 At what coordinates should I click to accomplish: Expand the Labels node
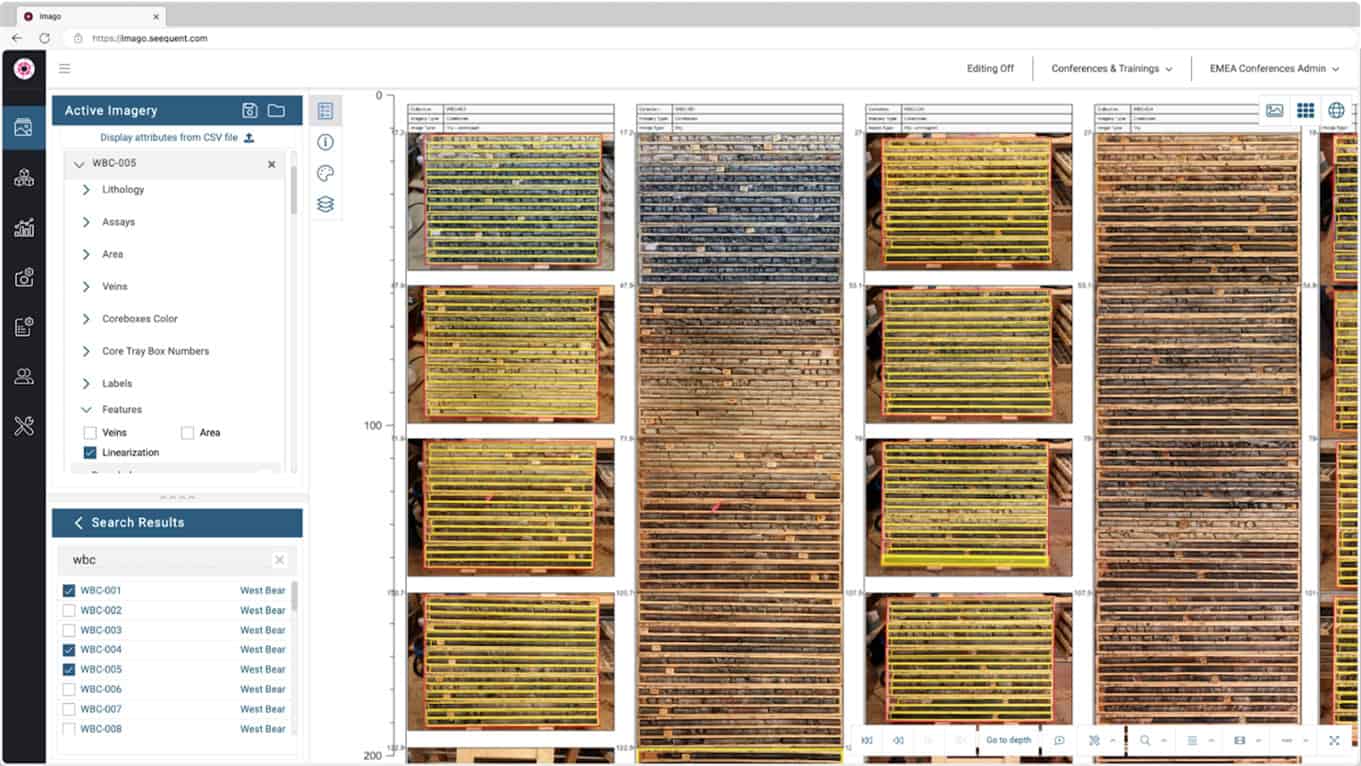86,383
